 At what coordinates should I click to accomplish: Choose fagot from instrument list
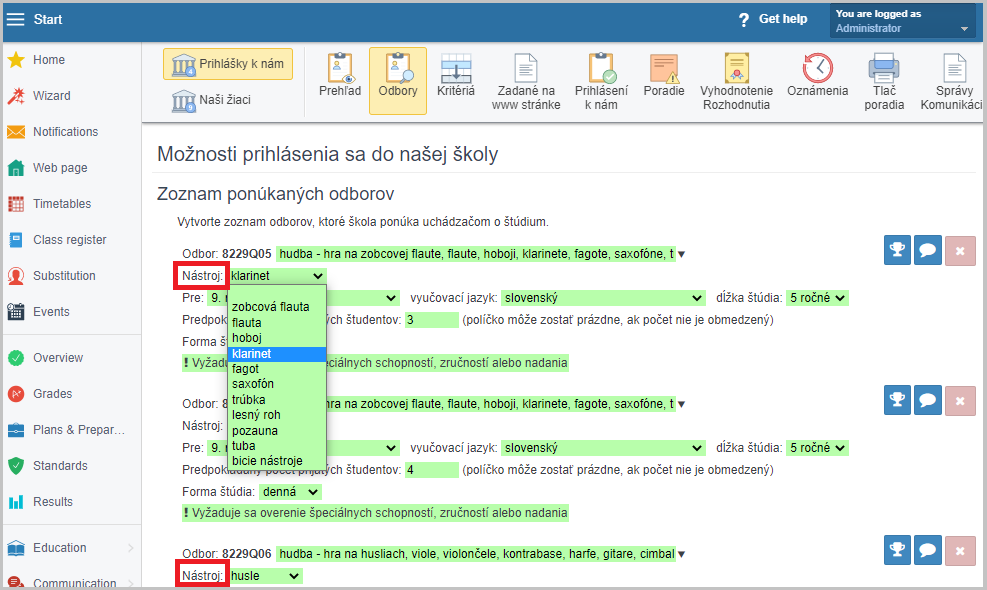(x=276, y=369)
